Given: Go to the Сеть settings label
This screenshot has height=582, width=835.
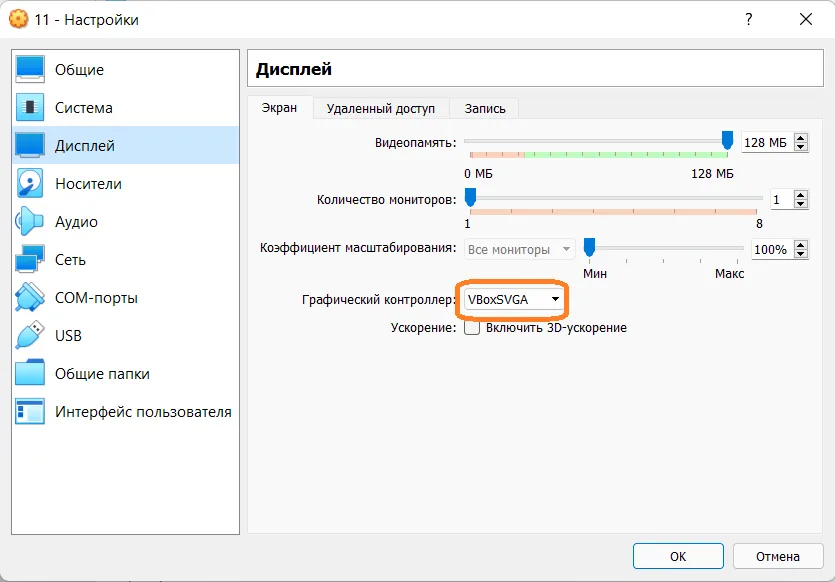Looking at the screenshot, I should point(70,260).
